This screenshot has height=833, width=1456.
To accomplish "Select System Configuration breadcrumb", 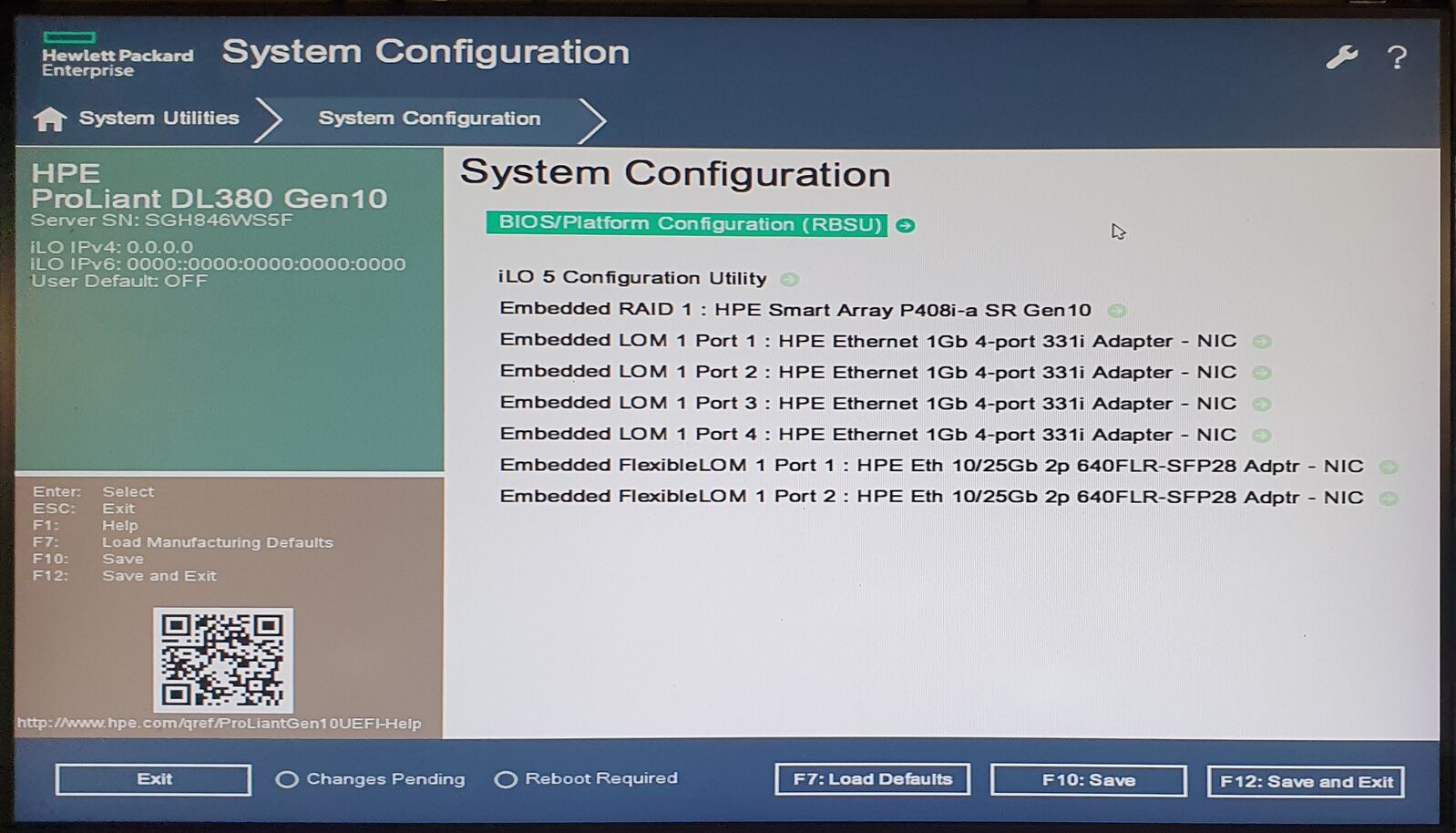I will (429, 118).
